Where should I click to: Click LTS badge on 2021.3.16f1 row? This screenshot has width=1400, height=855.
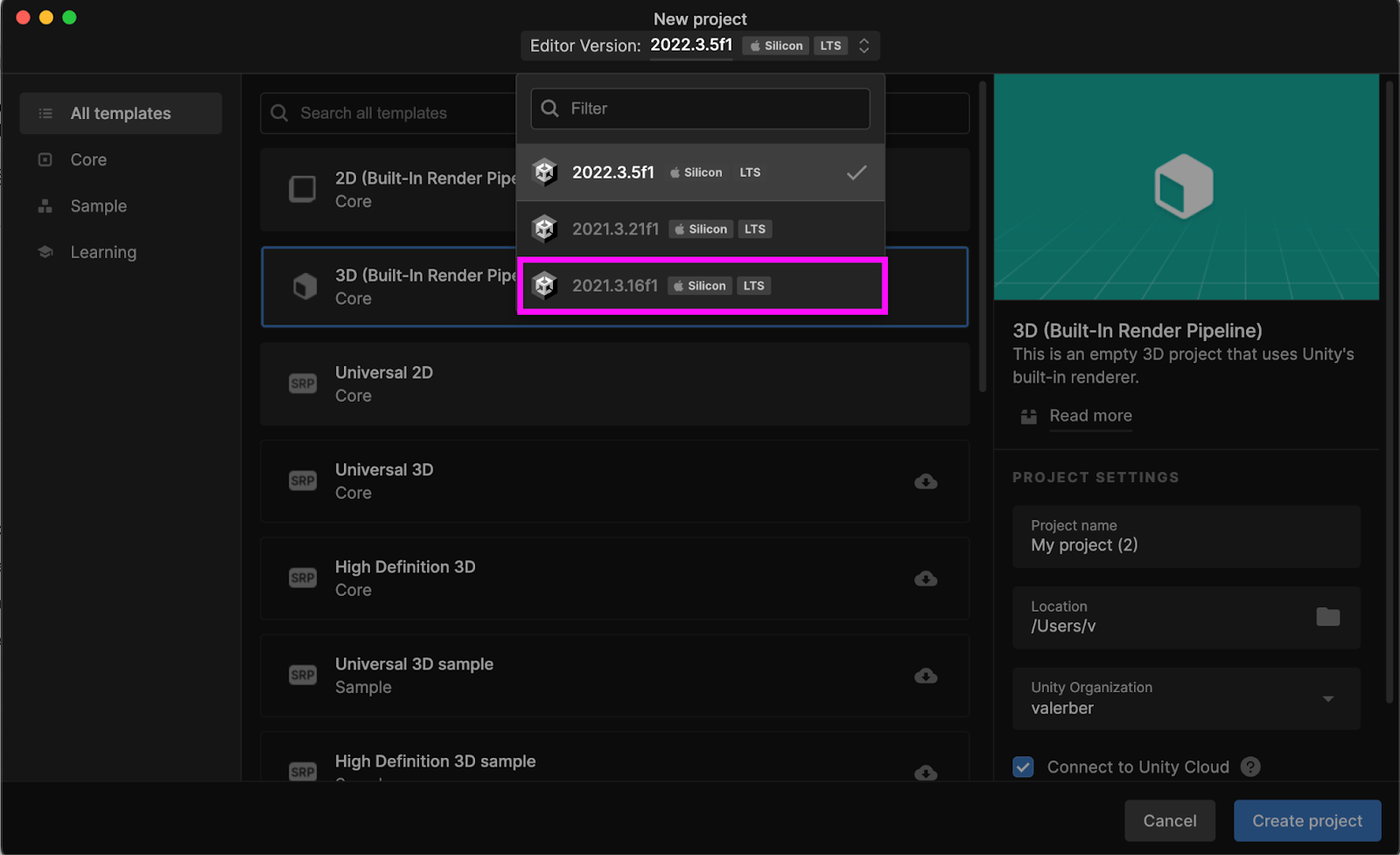coord(753,286)
